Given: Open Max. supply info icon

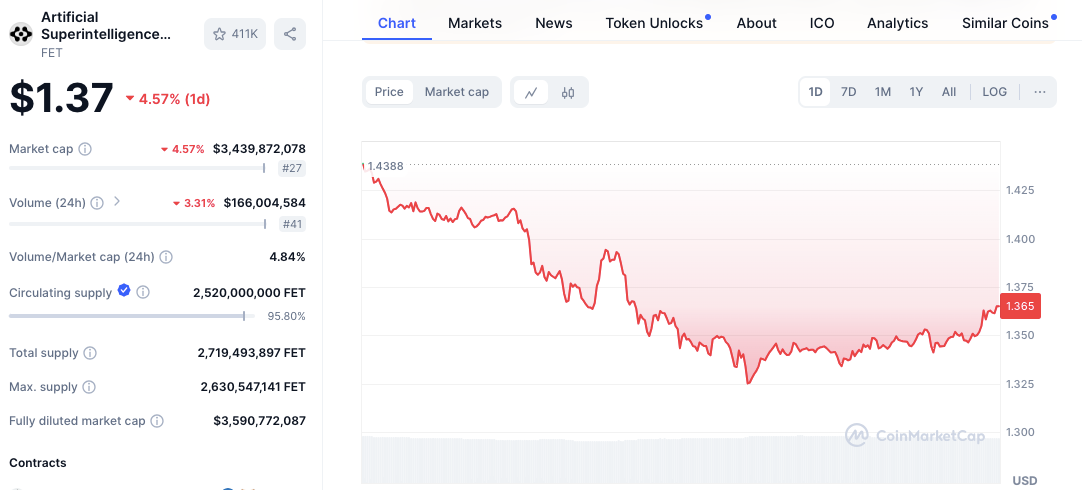Looking at the screenshot, I should click(x=89, y=387).
